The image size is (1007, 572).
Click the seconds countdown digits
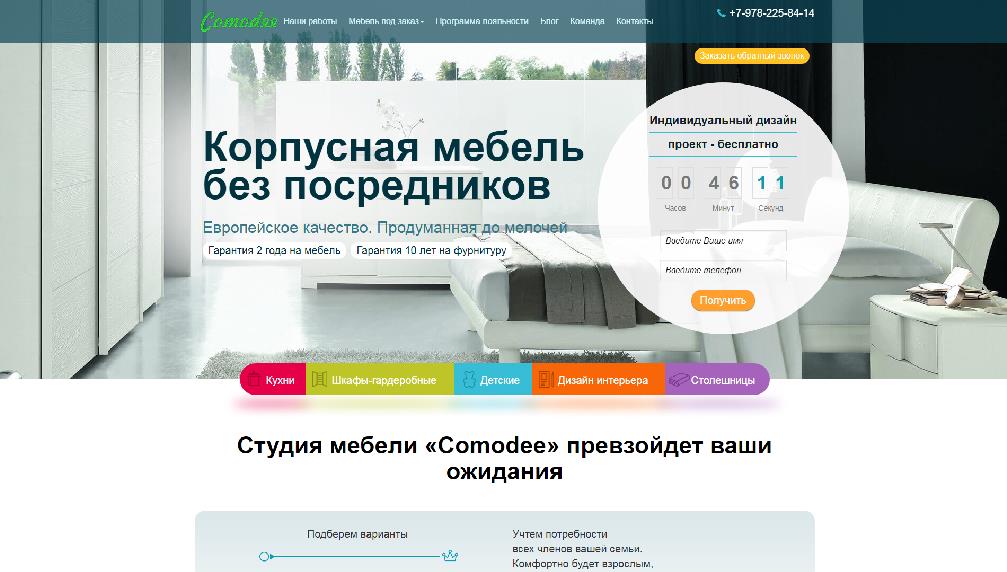(x=771, y=183)
